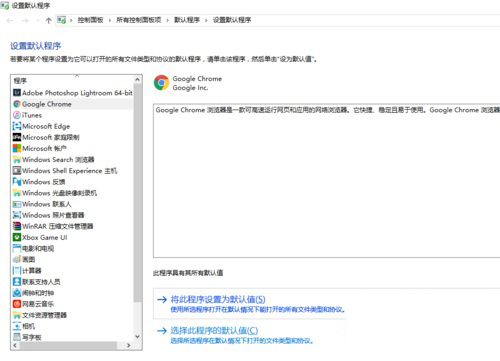This screenshot has height=361, width=500.
Task: Click the Forward navigation arrow
Action: click(25, 21)
